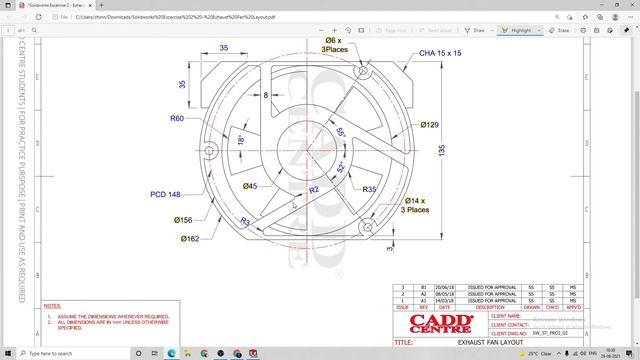
Task: Toggle Fit to page view
Action: click(361, 30)
